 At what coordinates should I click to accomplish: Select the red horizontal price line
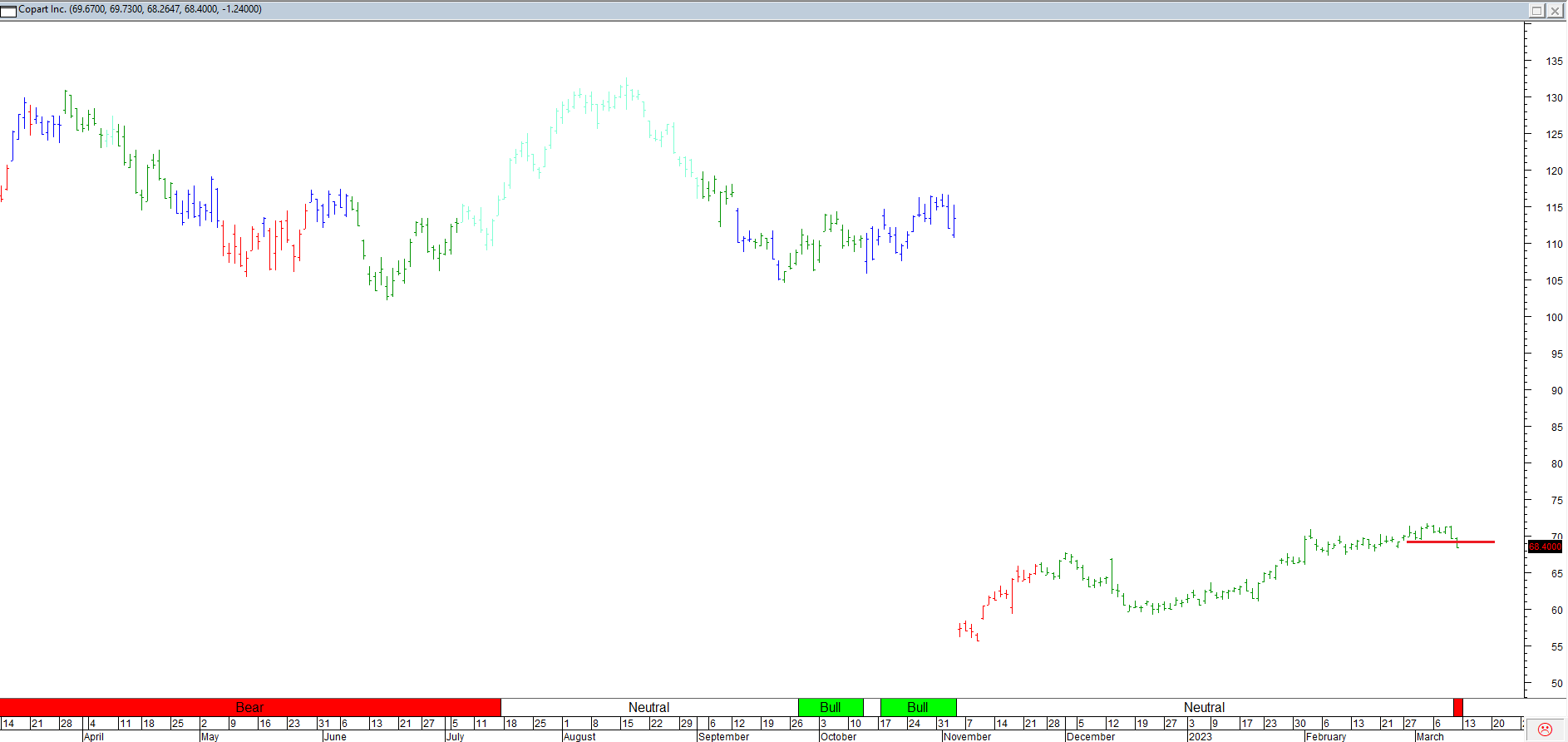click(x=1450, y=542)
